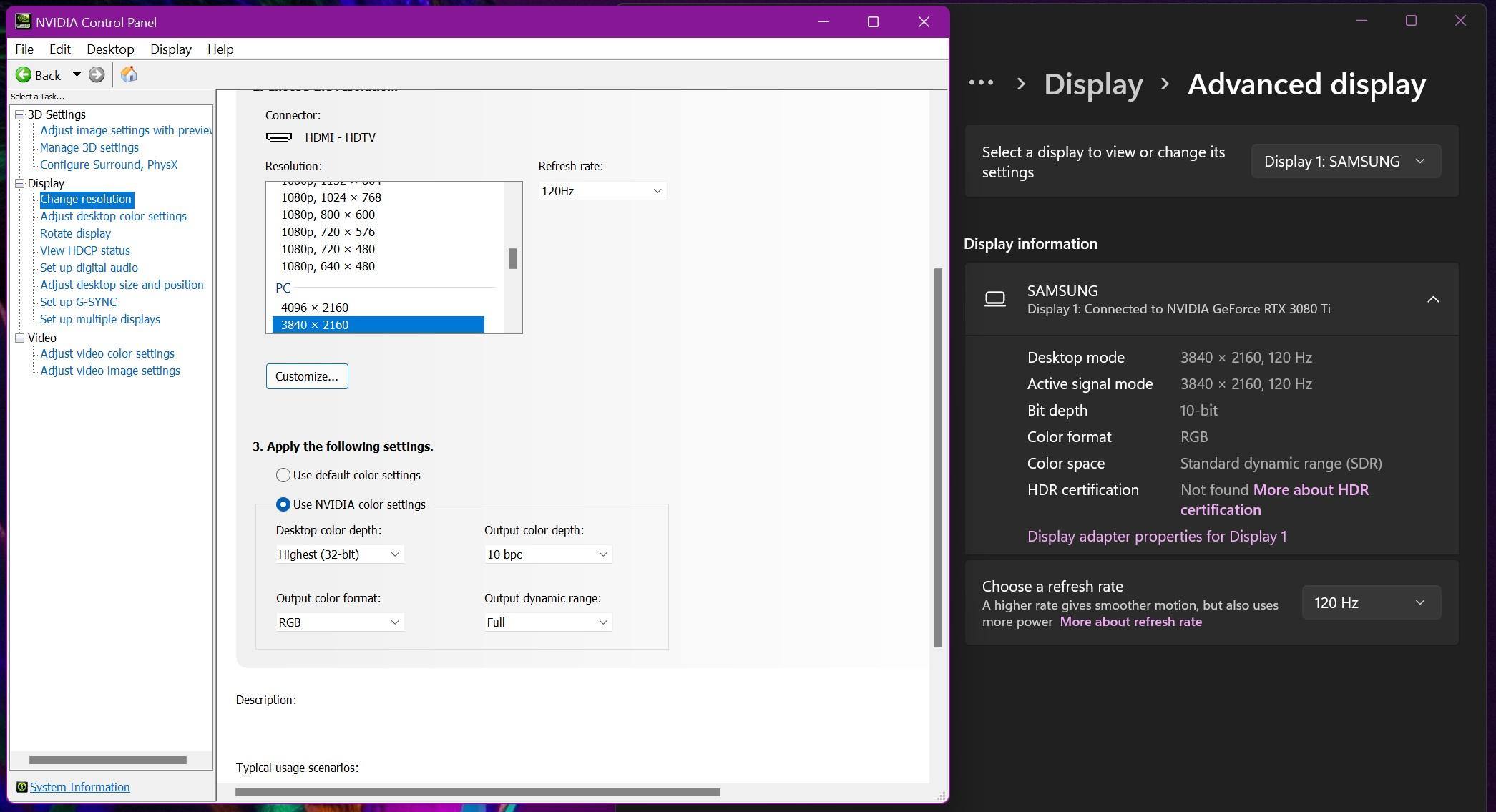Open the Desktop menu
Image resolution: width=1496 pixels, height=812 pixels.
110,49
